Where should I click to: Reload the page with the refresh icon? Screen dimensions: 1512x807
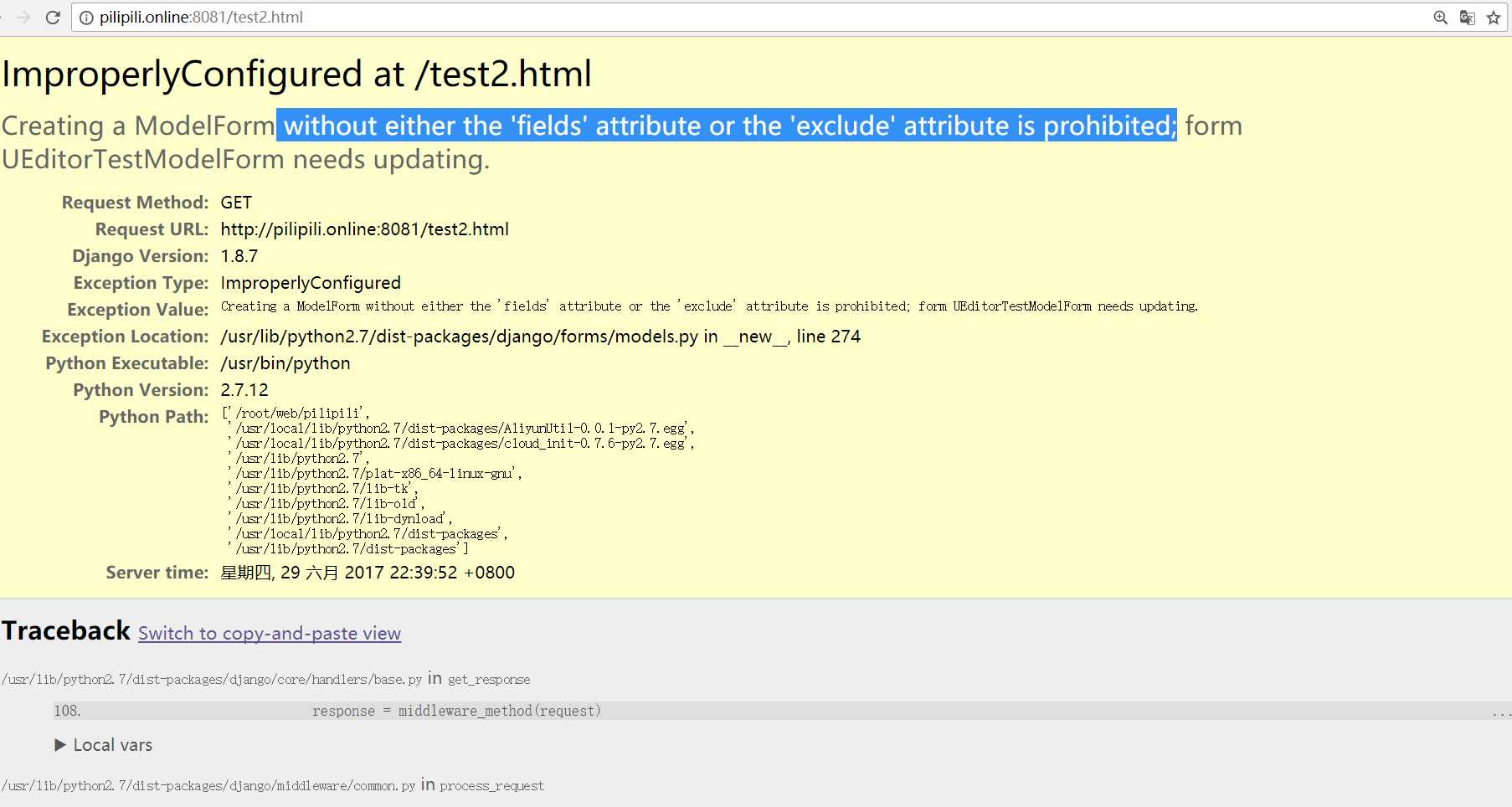(53, 18)
